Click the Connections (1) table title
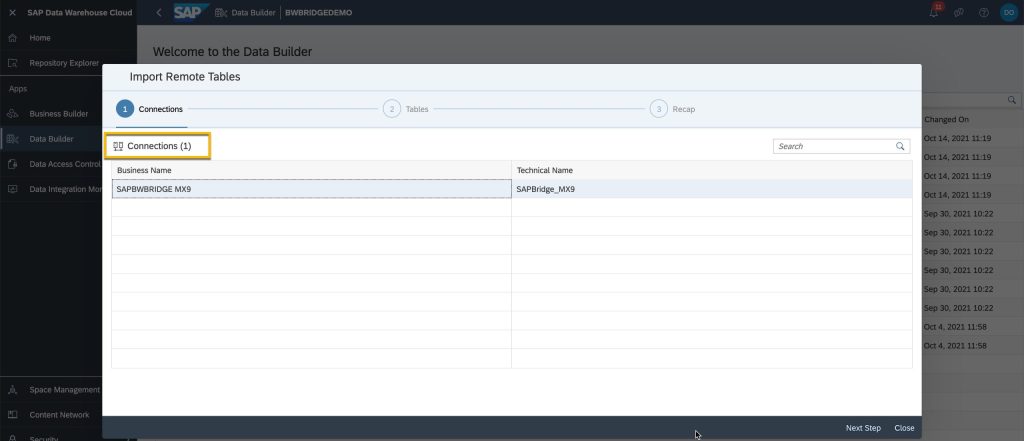This screenshot has height=441, width=1024. pos(158,146)
